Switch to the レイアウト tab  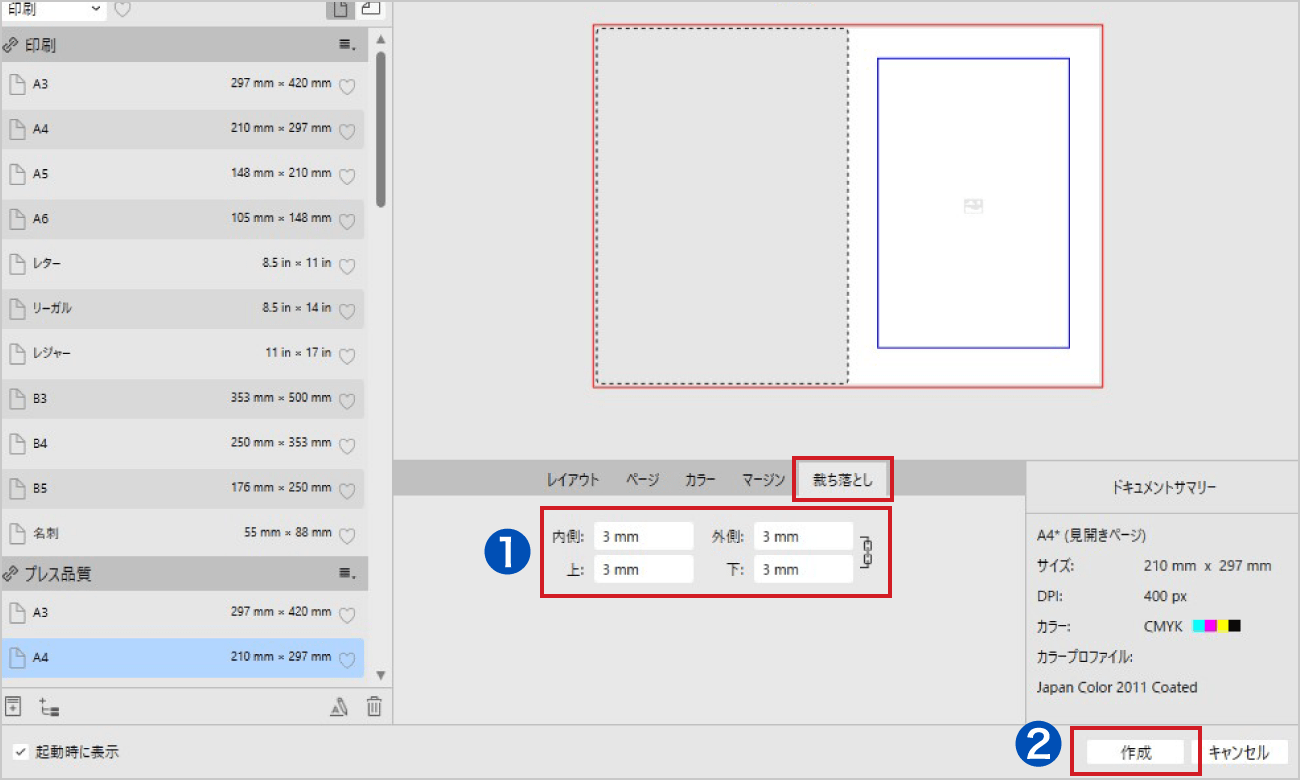click(x=573, y=480)
